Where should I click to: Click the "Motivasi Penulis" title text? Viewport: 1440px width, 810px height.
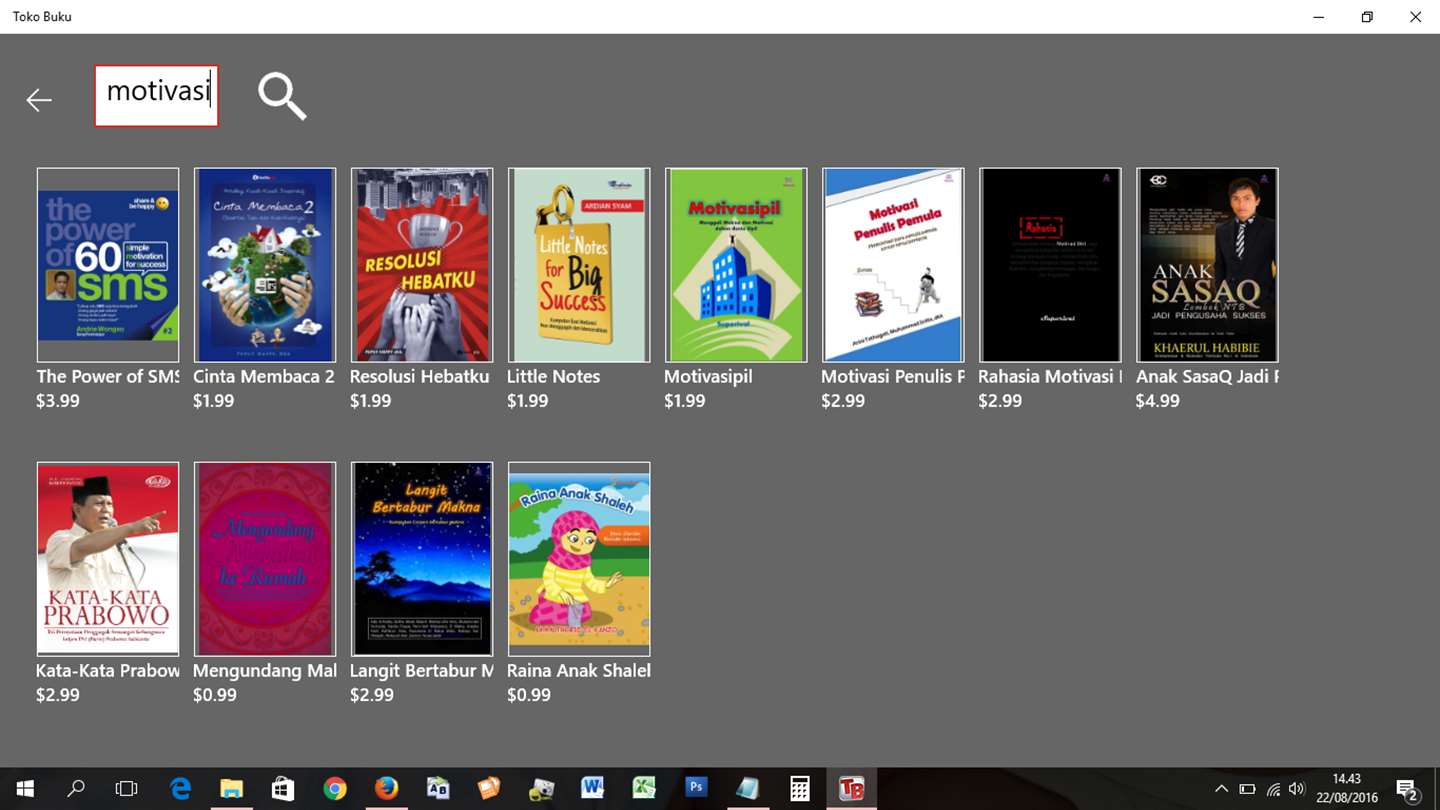[x=893, y=377]
